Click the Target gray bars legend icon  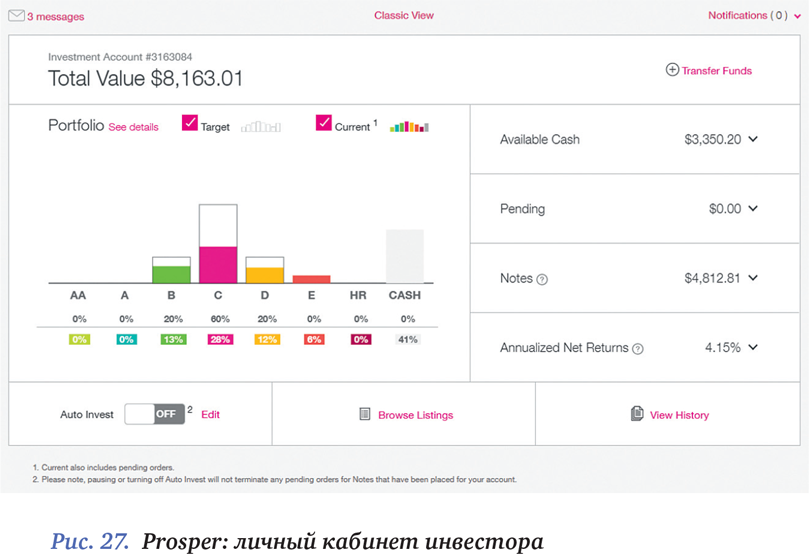pyautogui.click(x=261, y=127)
